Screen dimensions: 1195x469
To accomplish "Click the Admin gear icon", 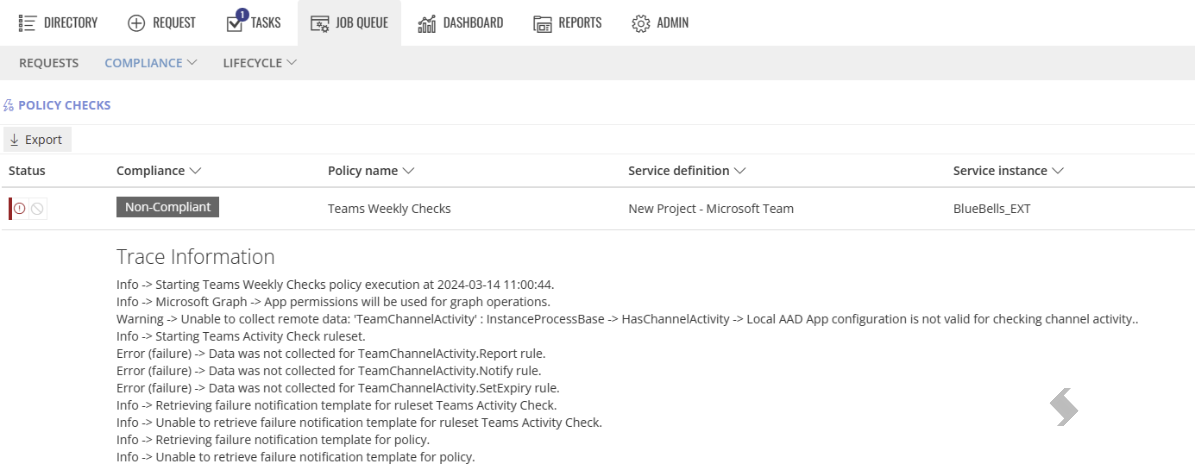I will [x=640, y=24].
